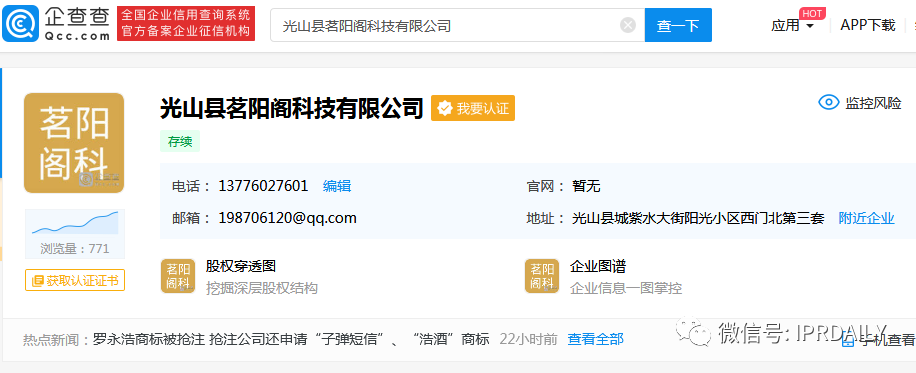The image size is (916, 373).
Task: Open 股权穿透图 equity chart icon
Action: click(x=178, y=276)
